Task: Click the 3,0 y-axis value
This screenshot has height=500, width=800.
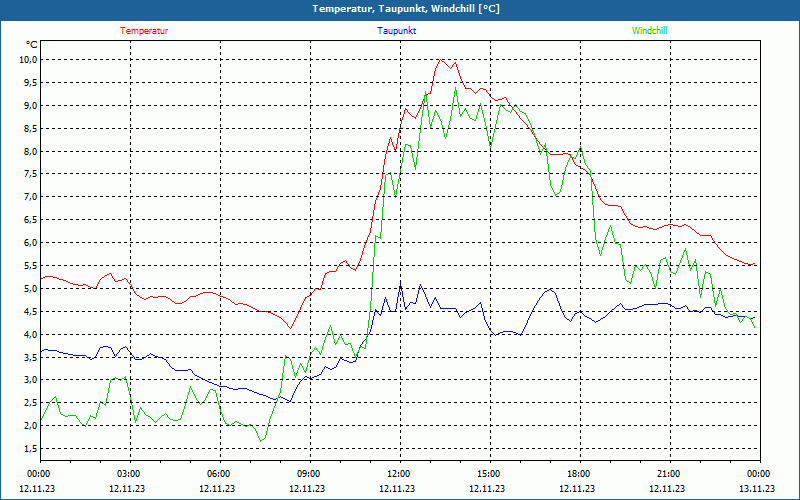Action: pyautogui.click(x=31, y=380)
